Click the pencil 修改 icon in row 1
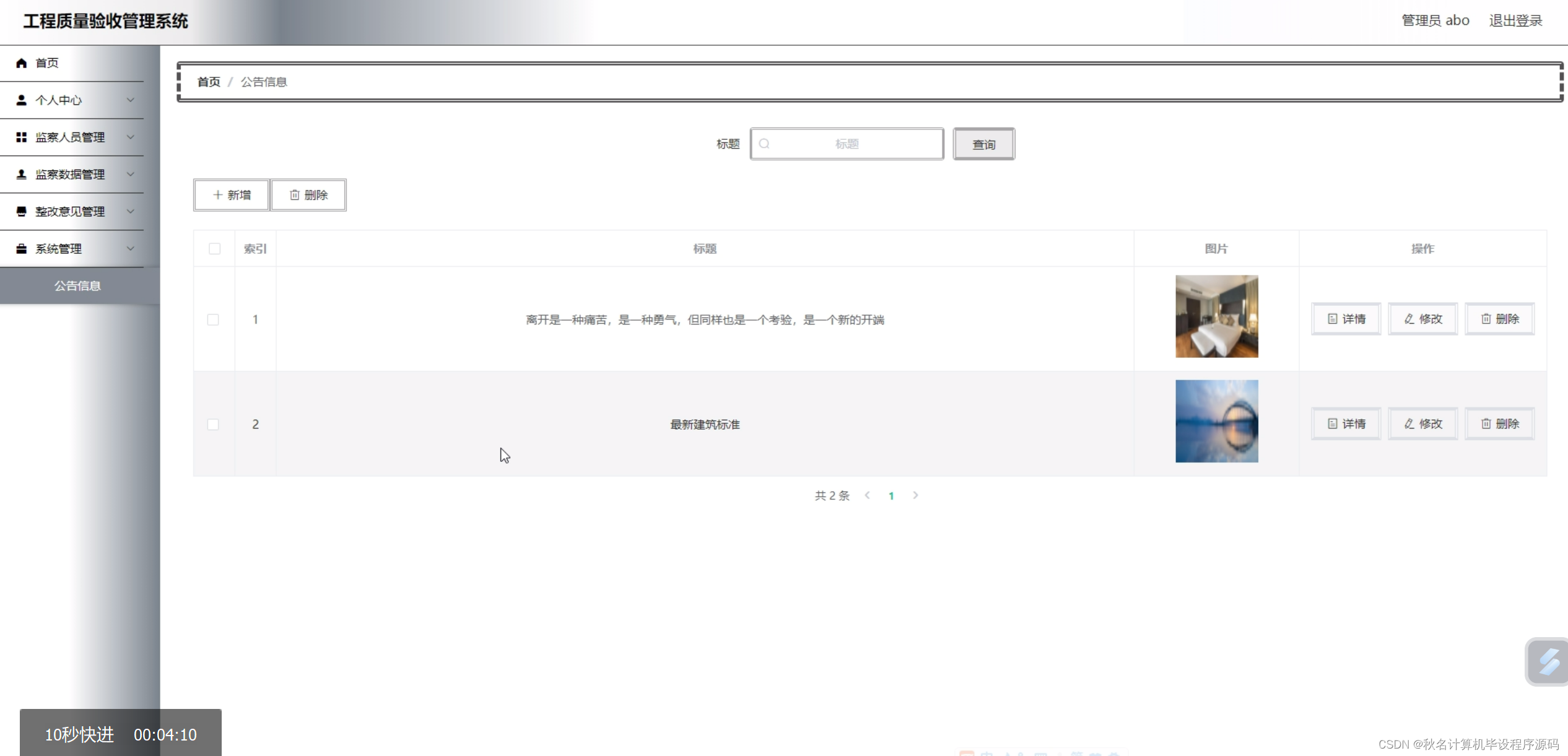The image size is (1568, 756). (1409, 319)
